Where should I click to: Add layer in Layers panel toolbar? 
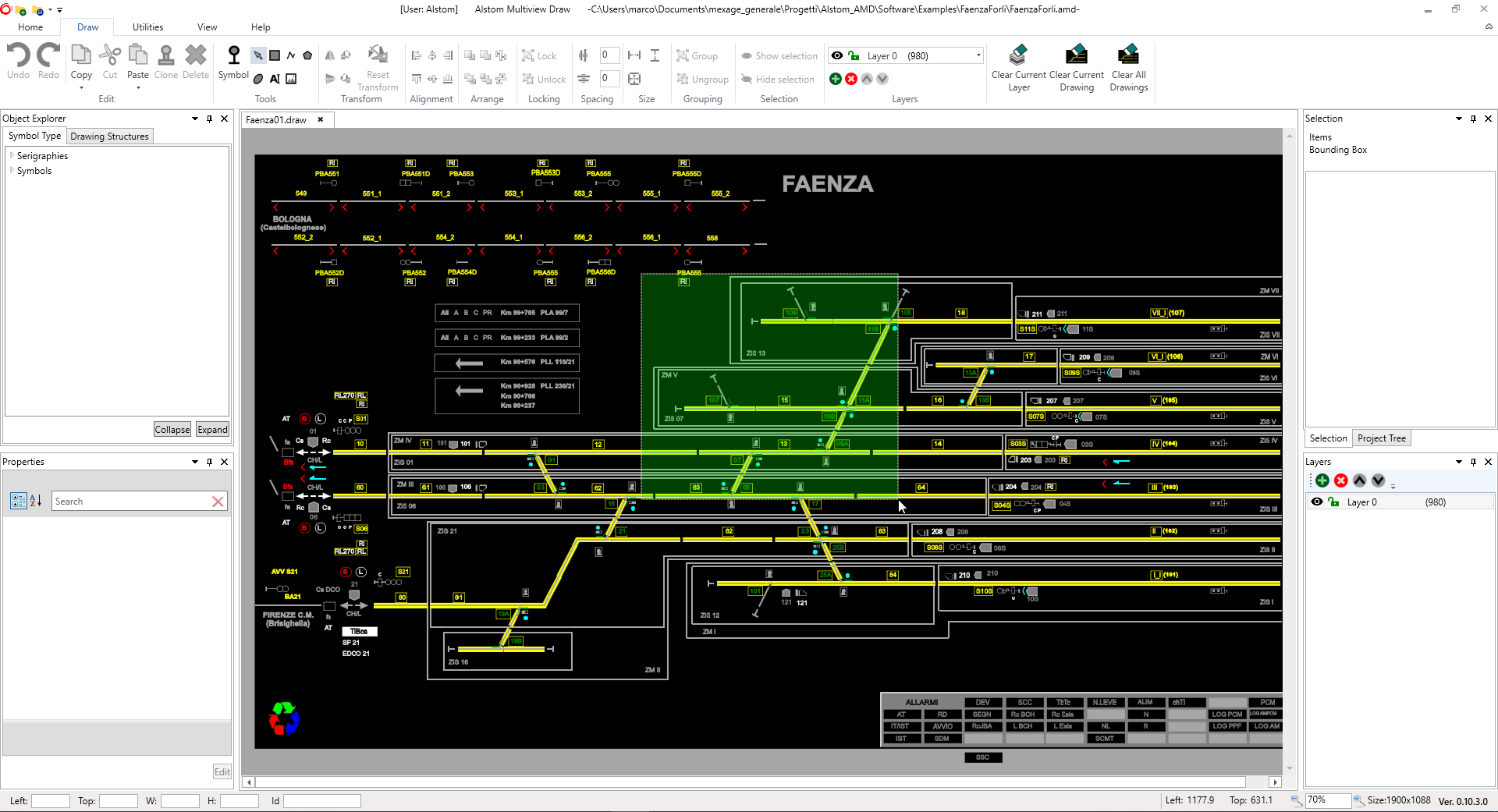point(1322,480)
